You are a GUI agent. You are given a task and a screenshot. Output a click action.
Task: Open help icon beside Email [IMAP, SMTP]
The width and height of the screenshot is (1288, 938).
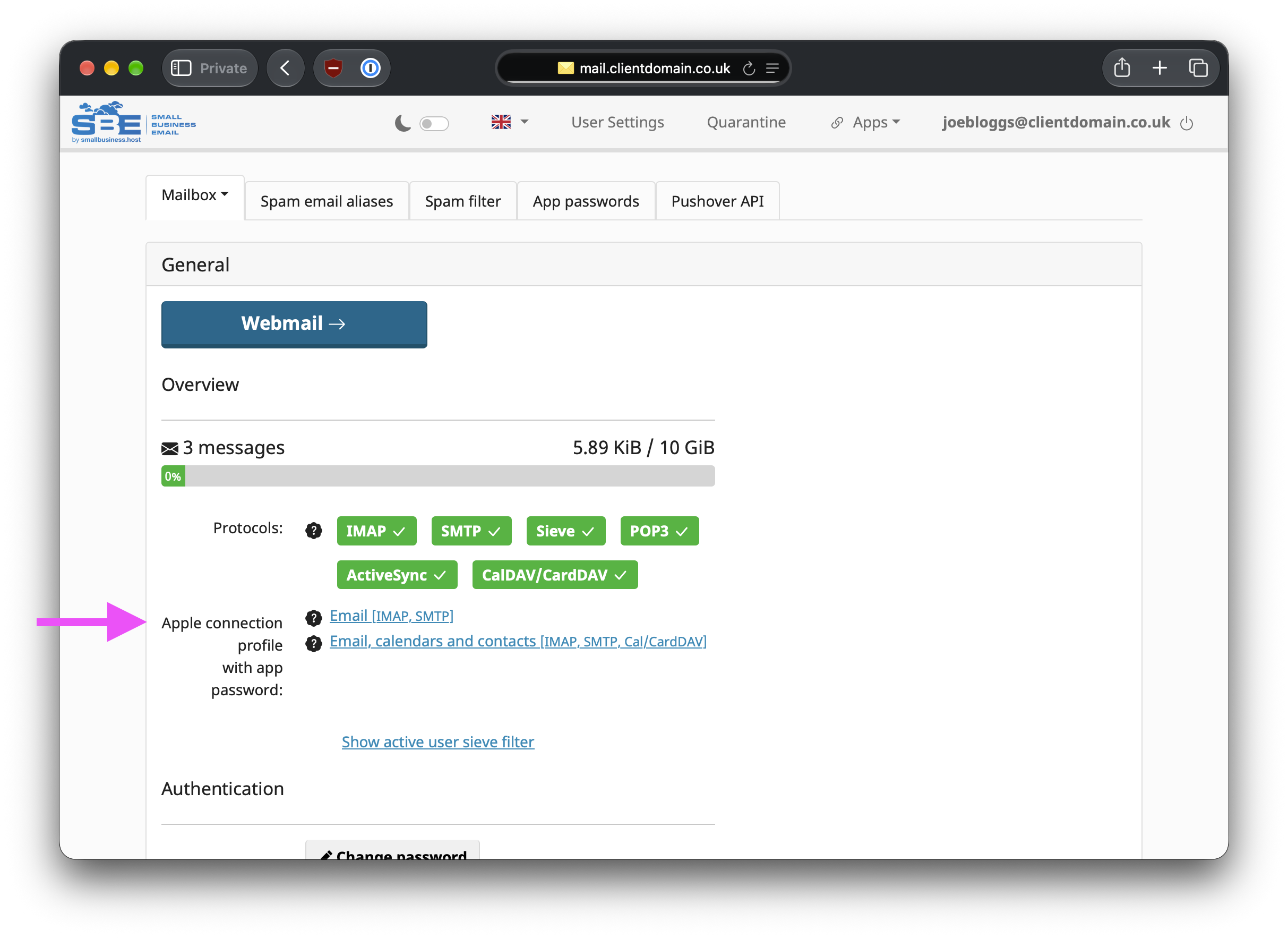(x=313, y=618)
